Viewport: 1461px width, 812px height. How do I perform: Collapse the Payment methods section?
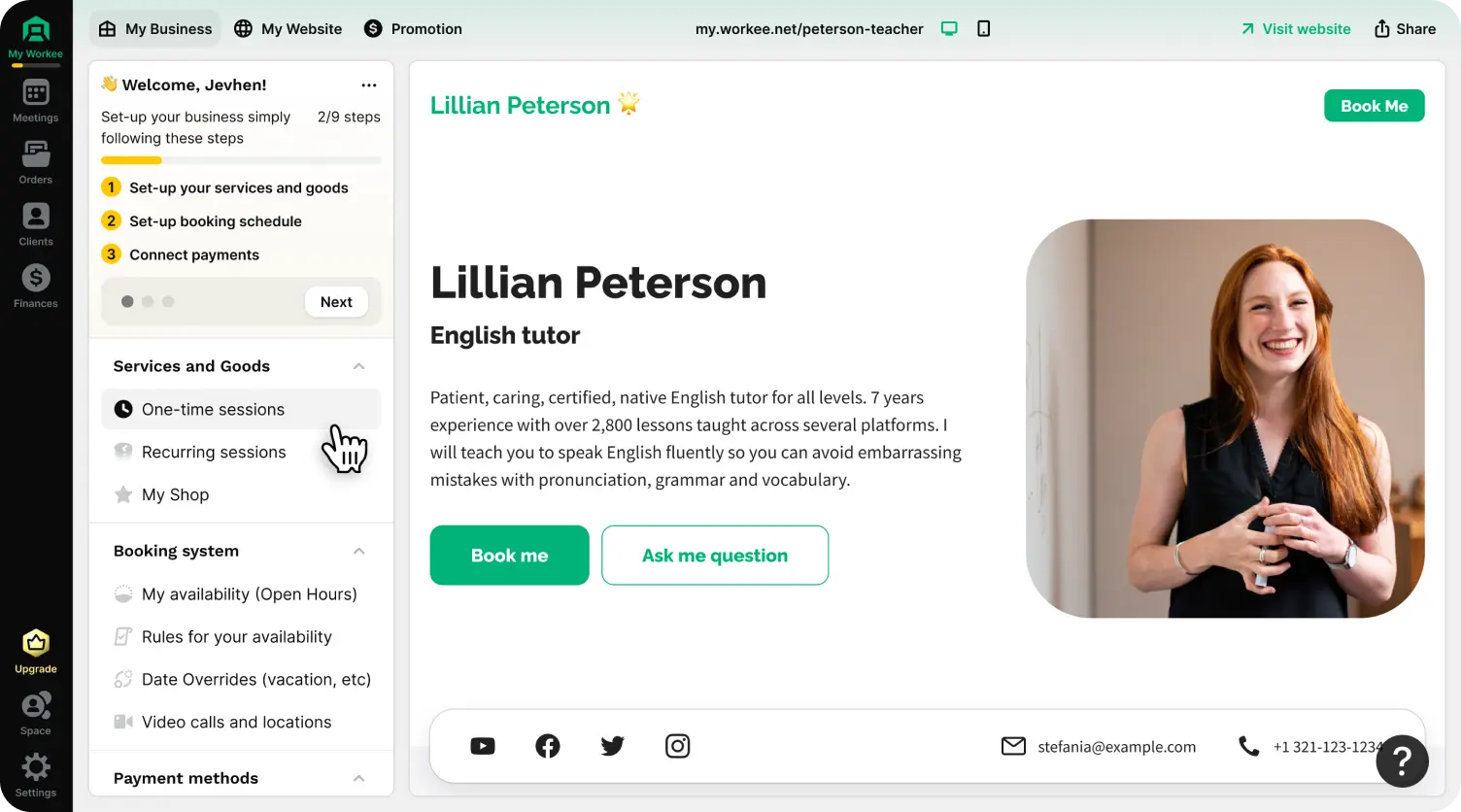click(x=358, y=777)
